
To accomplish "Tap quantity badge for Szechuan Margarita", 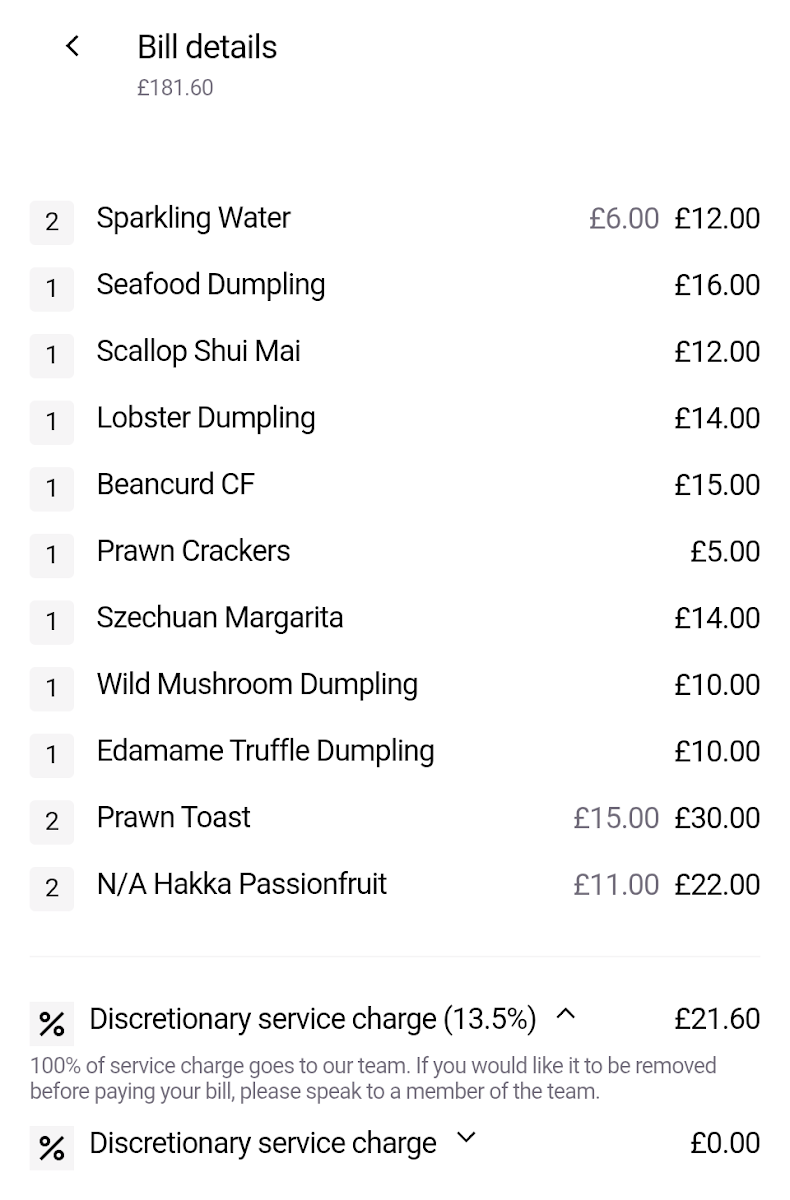I will pos(52,621).
